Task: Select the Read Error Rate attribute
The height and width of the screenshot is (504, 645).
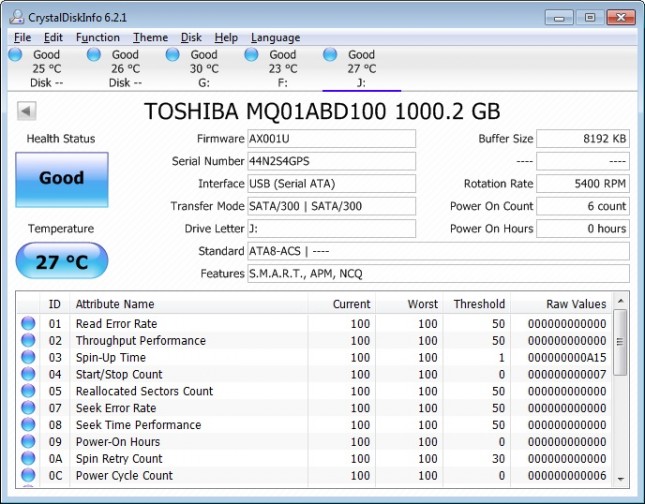Action: click(116, 324)
